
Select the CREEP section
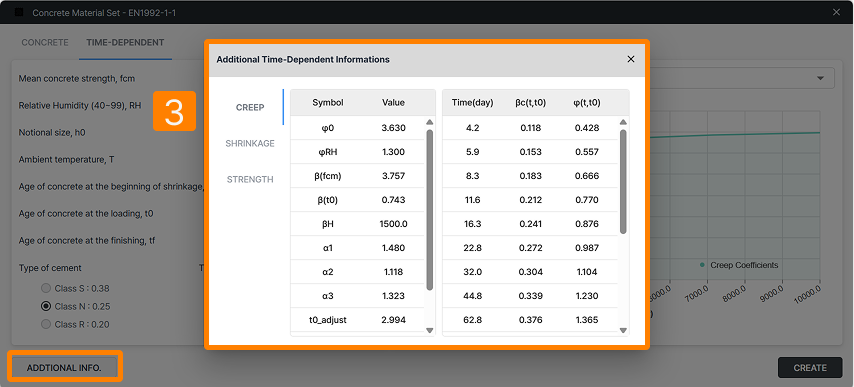pyautogui.click(x=250, y=107)
